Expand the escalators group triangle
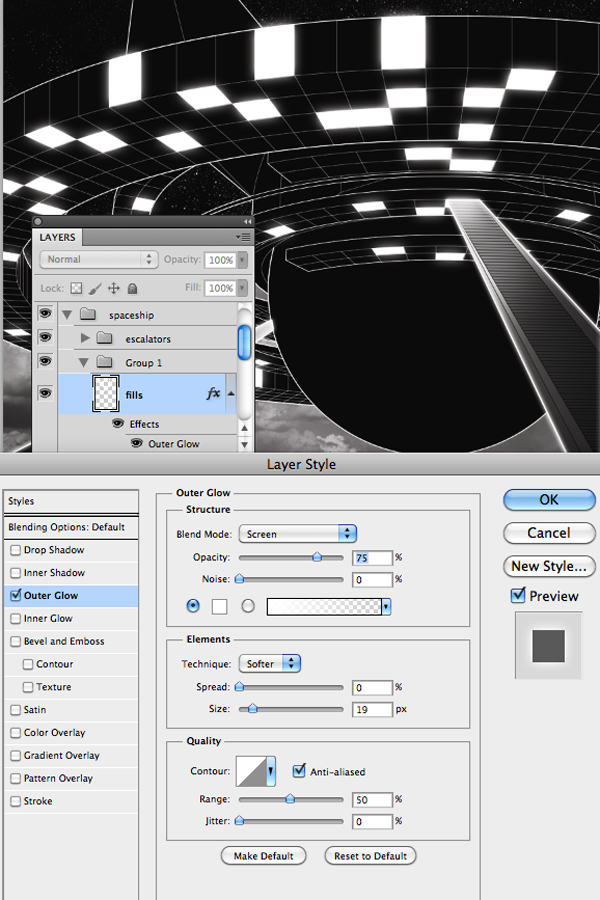Viewport: 600px width, 900px height. coord(85,338)
